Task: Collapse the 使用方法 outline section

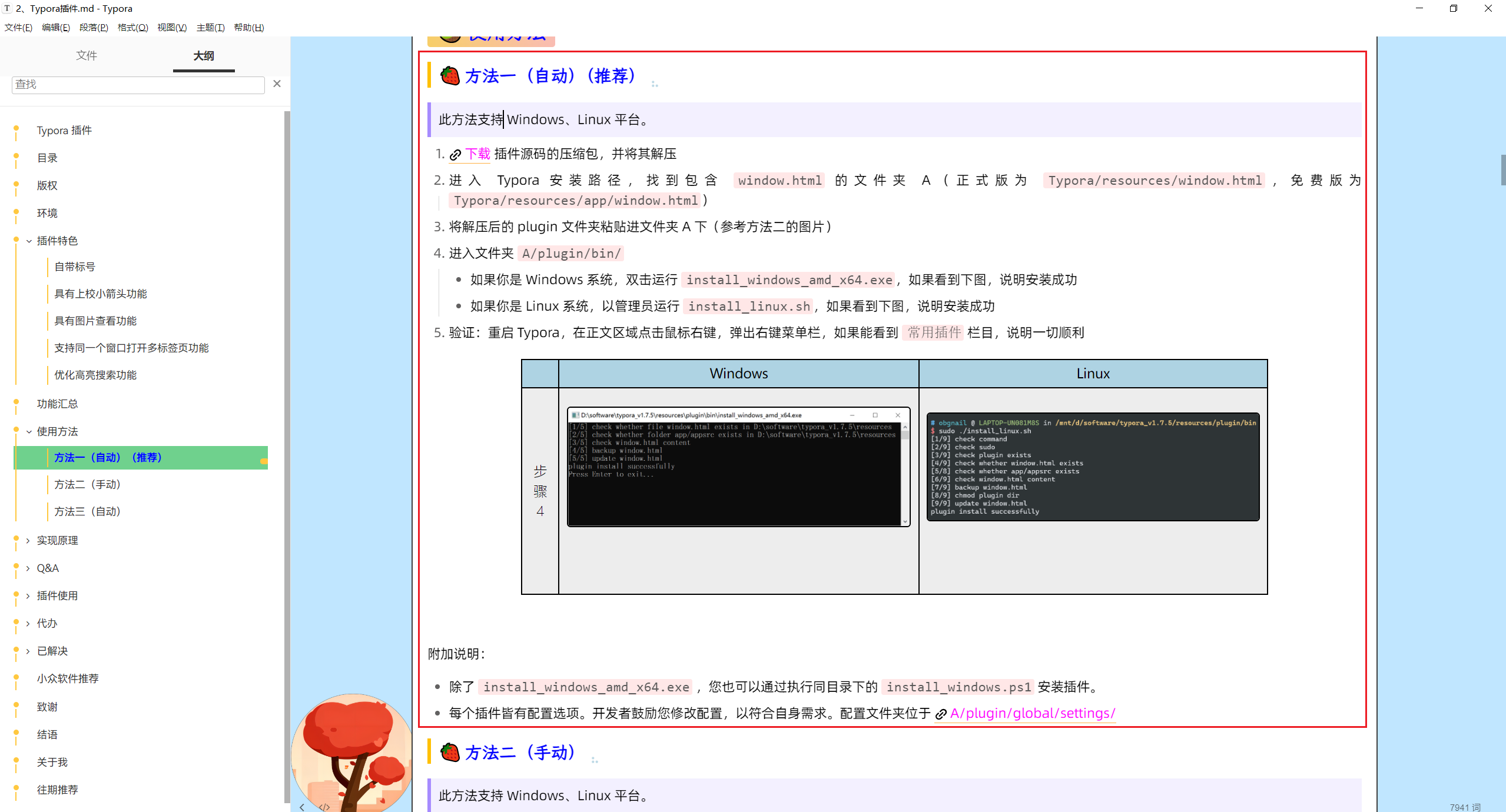Action: pos(29,431)
